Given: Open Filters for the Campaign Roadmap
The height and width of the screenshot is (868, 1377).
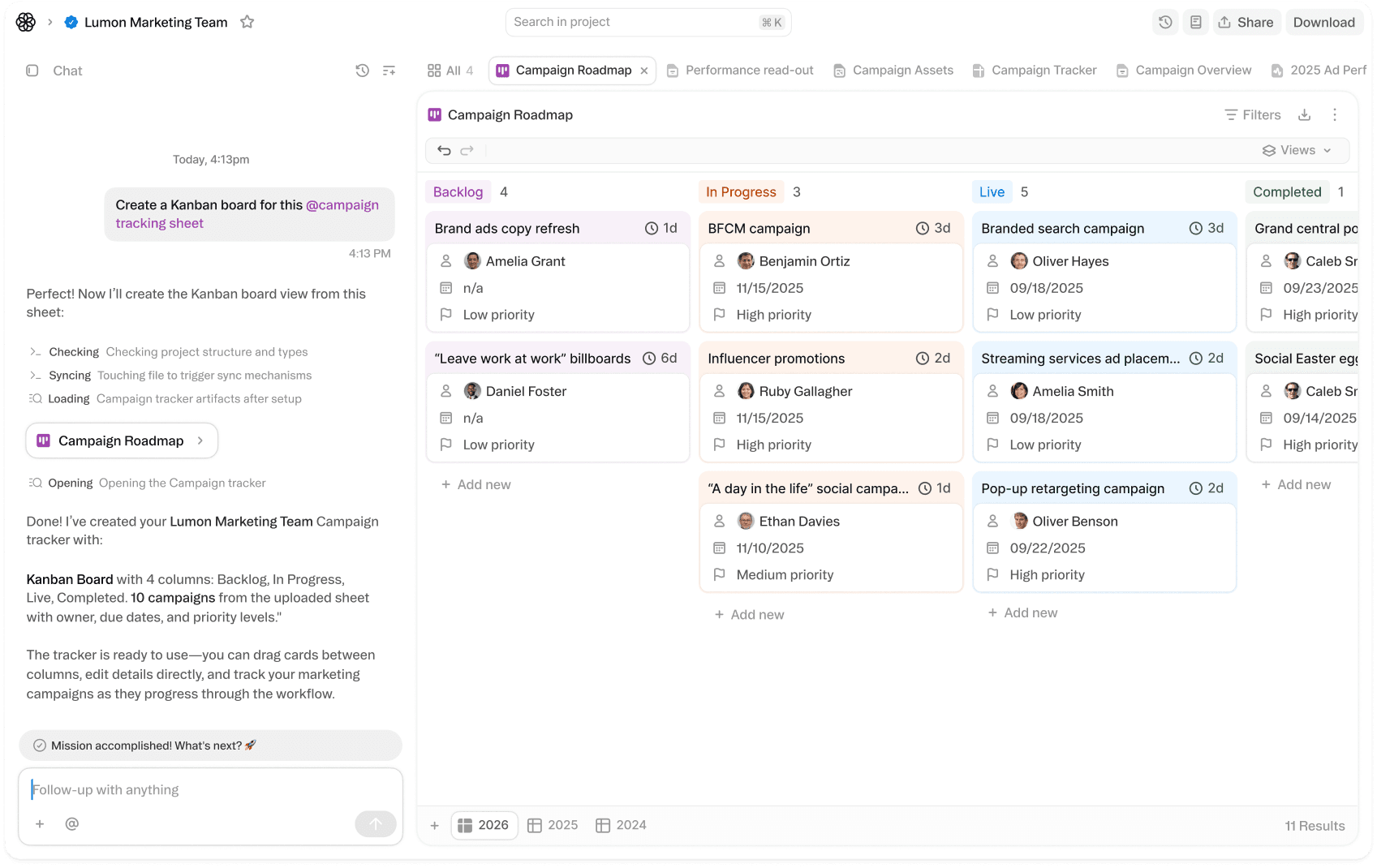Looking at the screenshot, I should coord(1252,114).
